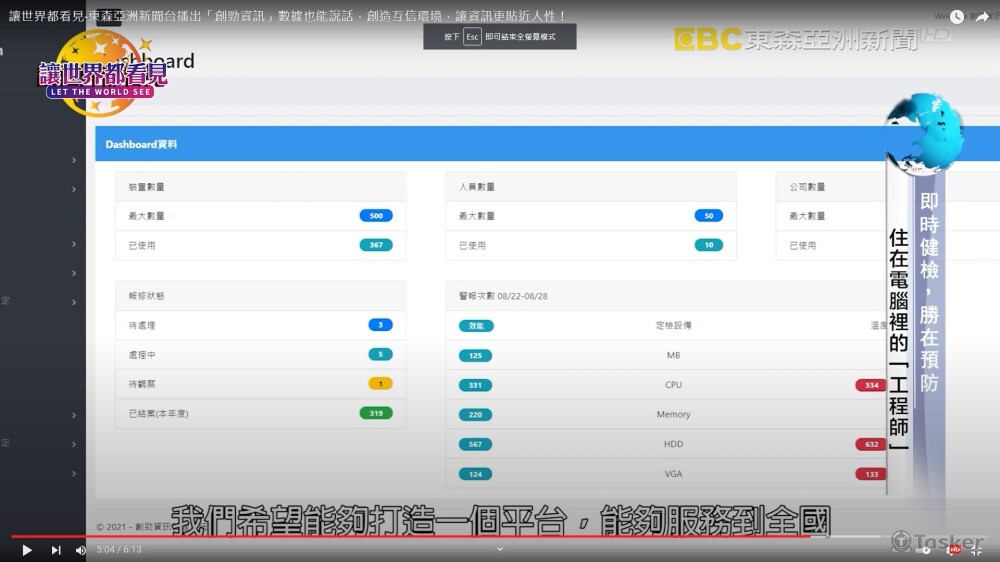Skip to the next video
Image resolution: width=1000 pixels, height=562 pixels.
pyautogui.click(x=56, y=550)
